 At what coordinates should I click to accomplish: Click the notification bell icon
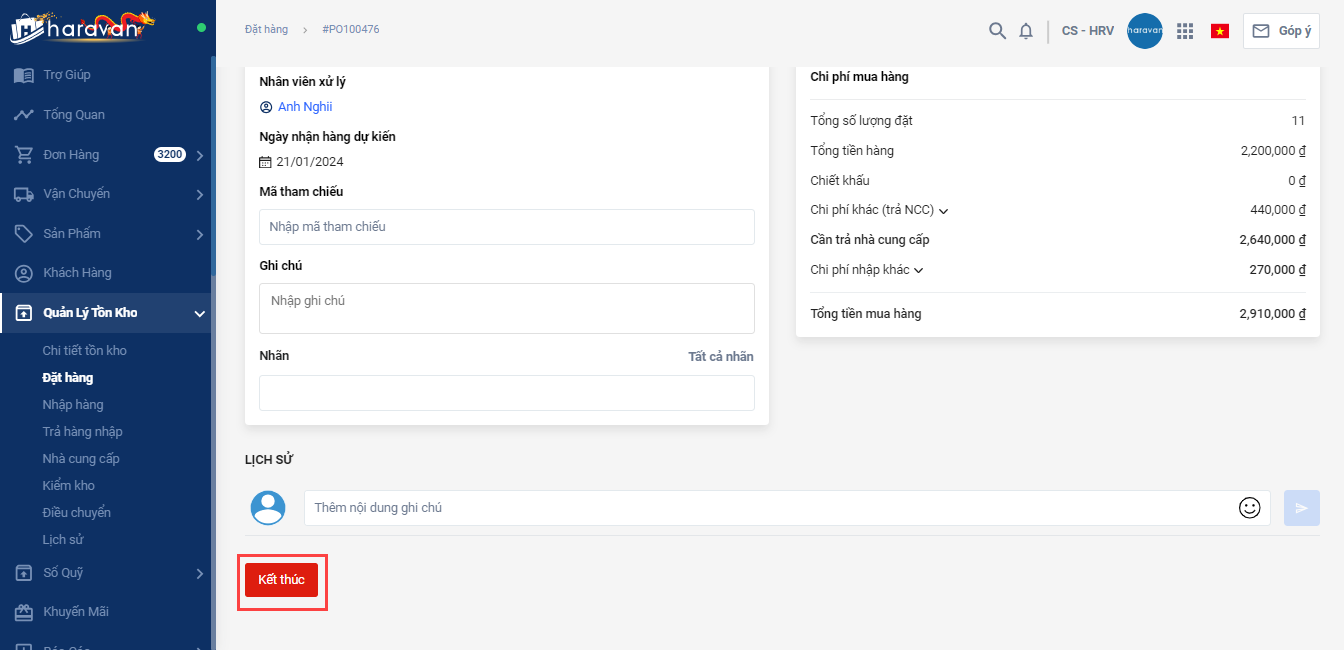(1026, 31)
